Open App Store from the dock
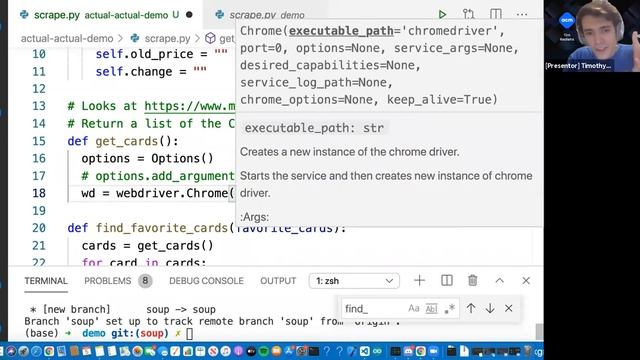Image resolution: width=640 pixels, height=360 pixels. pyautogui.click(x=289, y=351)
